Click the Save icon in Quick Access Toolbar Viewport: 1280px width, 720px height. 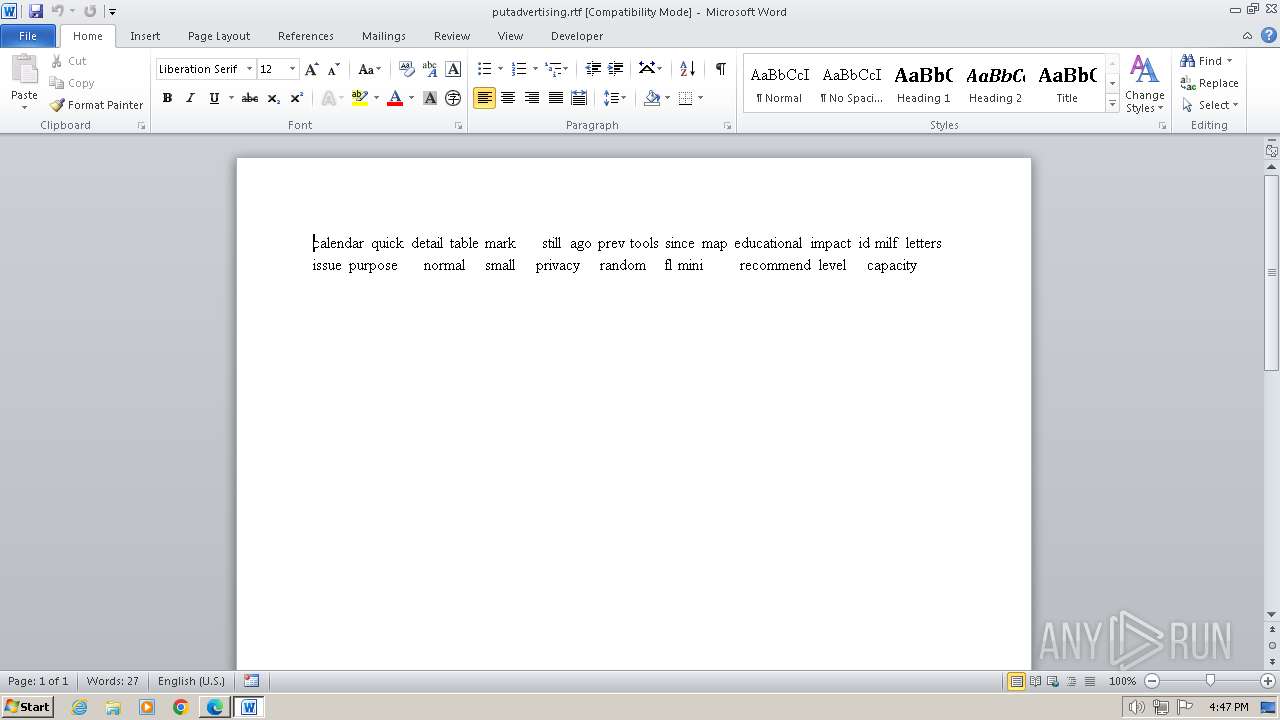(x=36, y=11)
